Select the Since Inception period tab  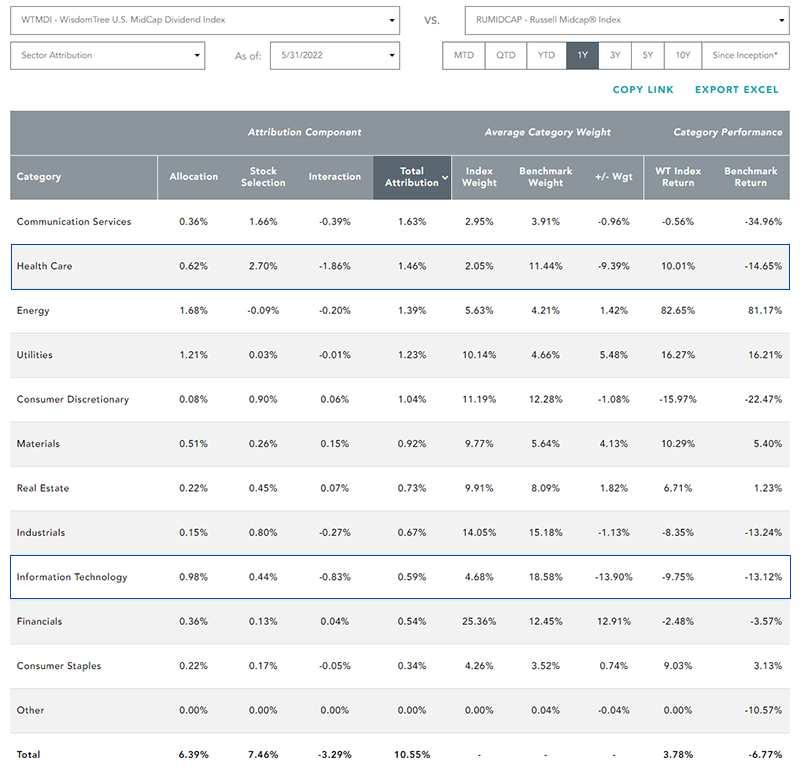coord(745,56)
